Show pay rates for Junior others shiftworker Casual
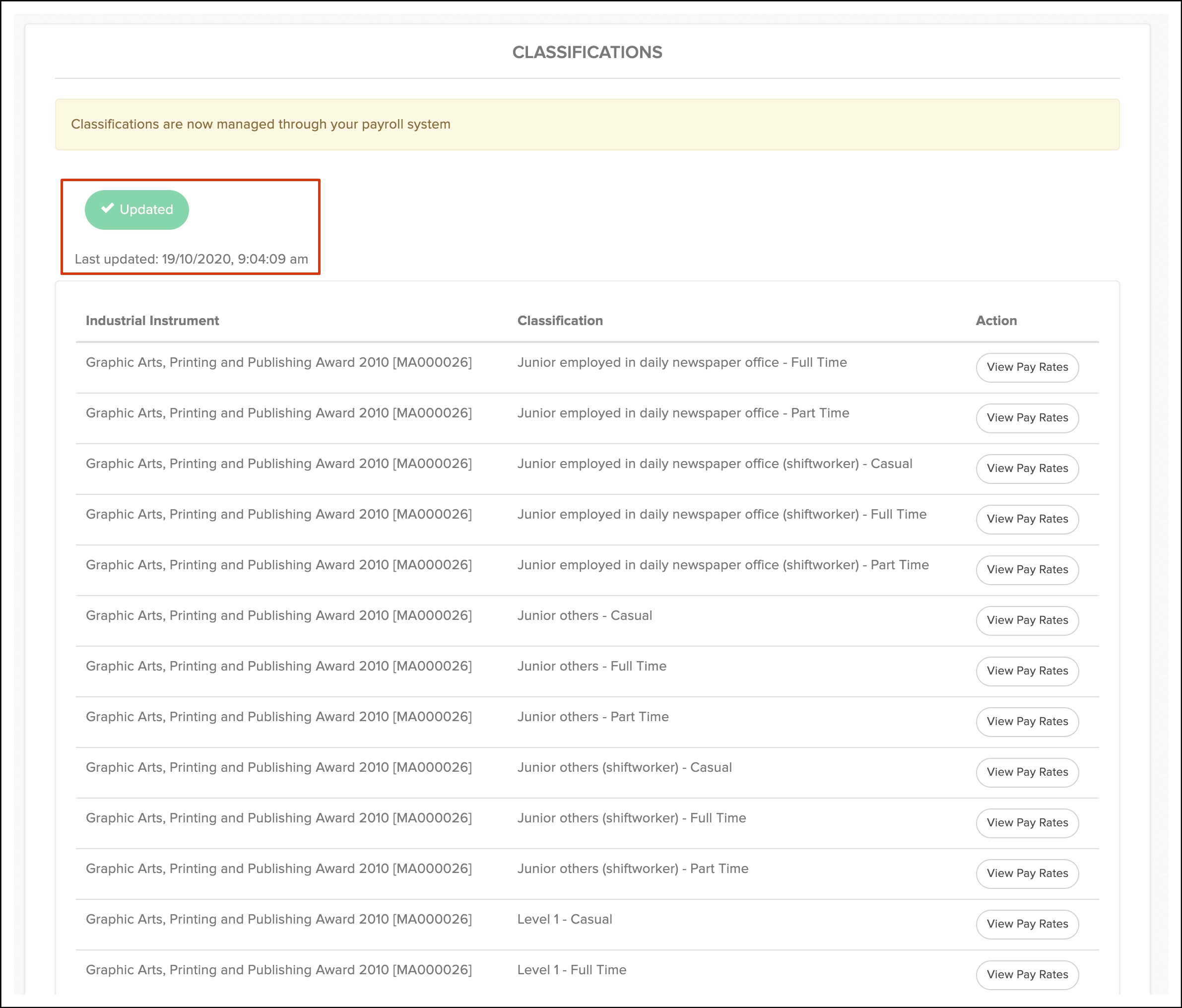The image size is (1182, 1008). [x=1027, y=772]
